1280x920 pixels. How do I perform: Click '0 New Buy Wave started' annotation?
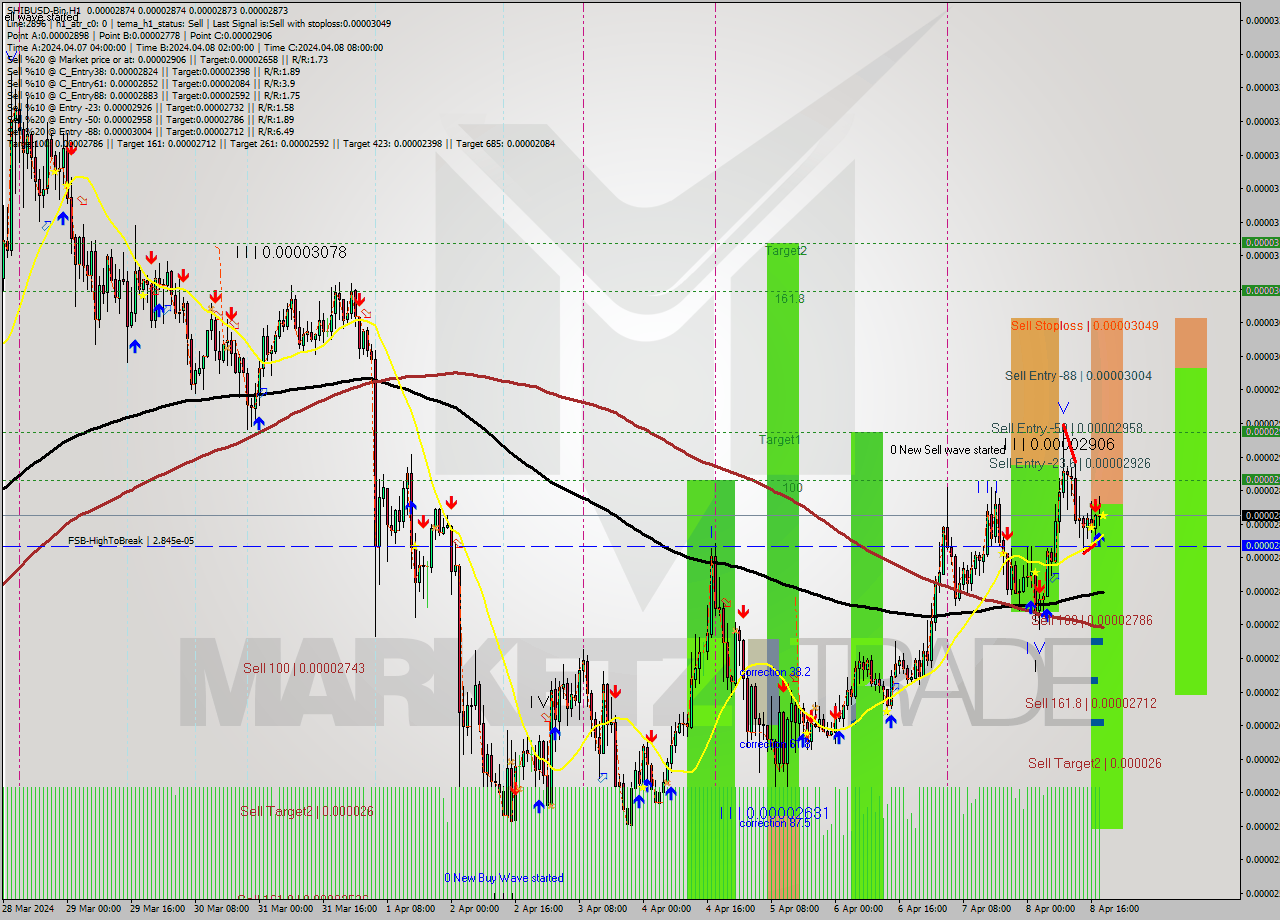[504, 878]
